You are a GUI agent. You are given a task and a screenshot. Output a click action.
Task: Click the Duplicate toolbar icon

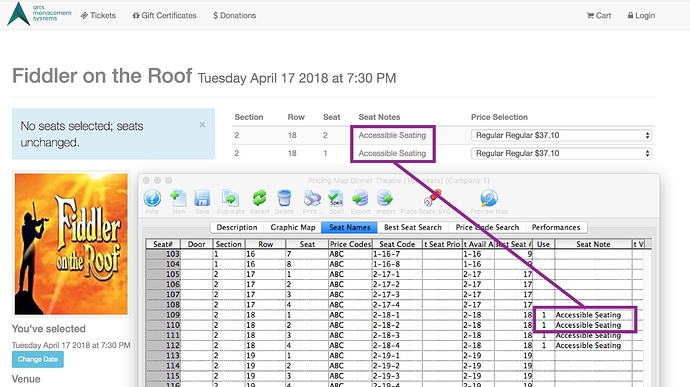click(230, 199)
